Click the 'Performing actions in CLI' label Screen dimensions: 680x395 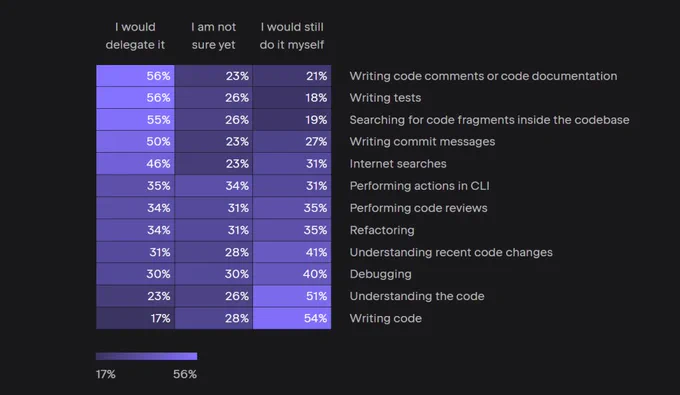tap(419, 186)
